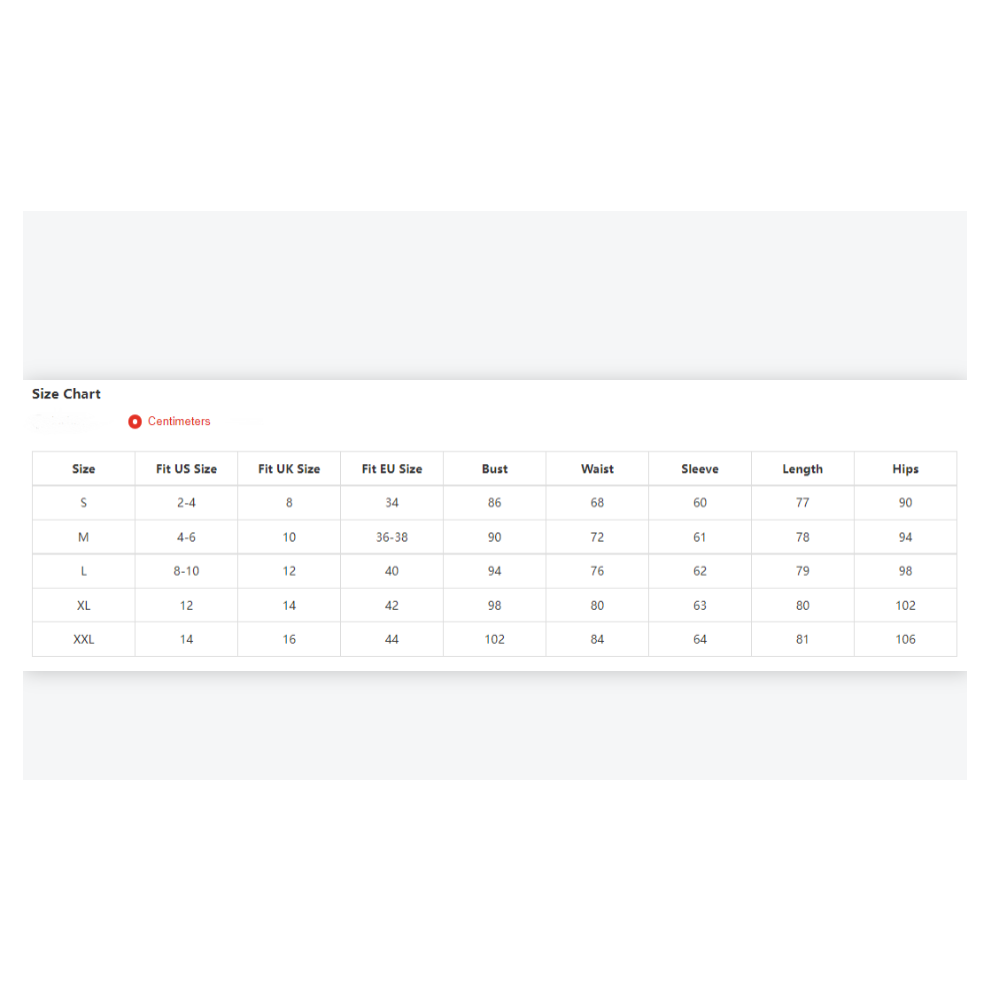Viewport: 990px width, 990px height.
Task: Click the Length column header
Action: [x=802, y=469]
